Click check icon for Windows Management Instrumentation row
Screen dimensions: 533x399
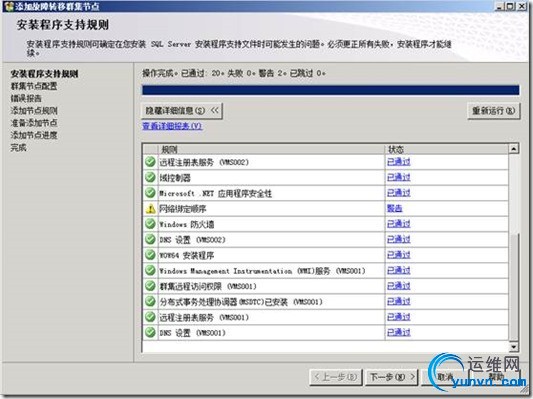(150, 271)
